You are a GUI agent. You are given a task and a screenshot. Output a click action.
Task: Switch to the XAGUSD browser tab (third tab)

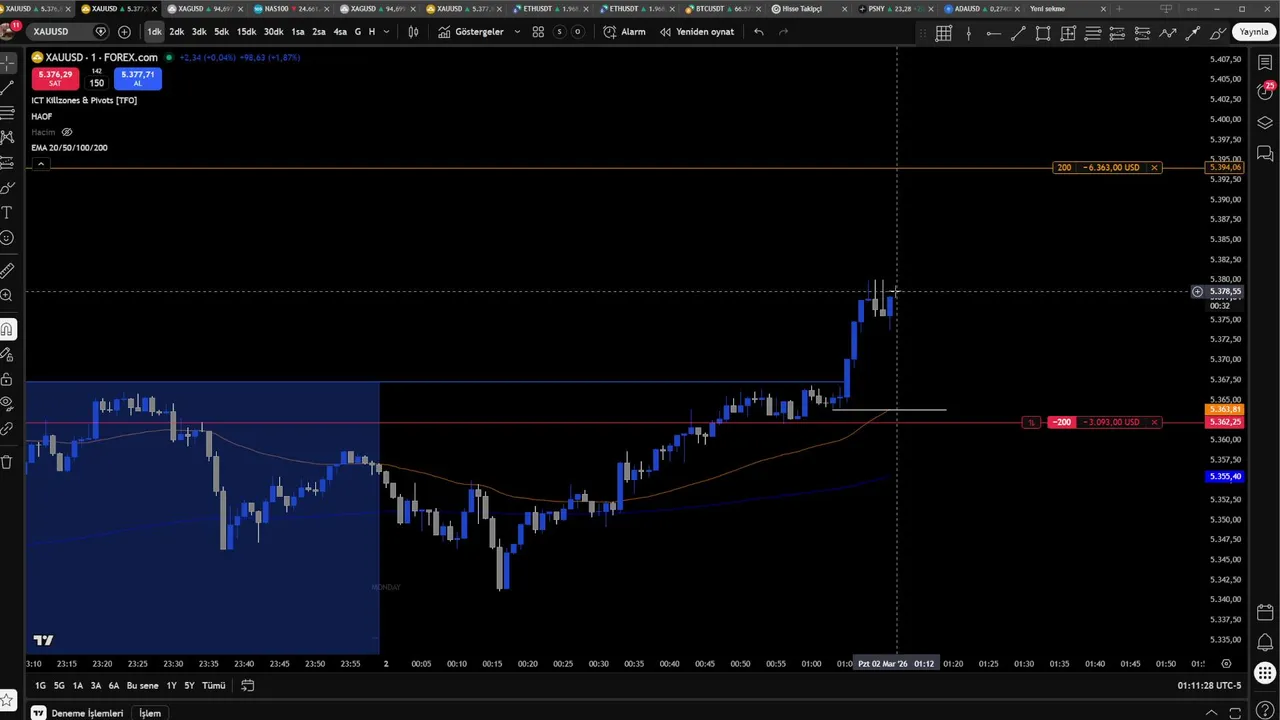[203, 9]
